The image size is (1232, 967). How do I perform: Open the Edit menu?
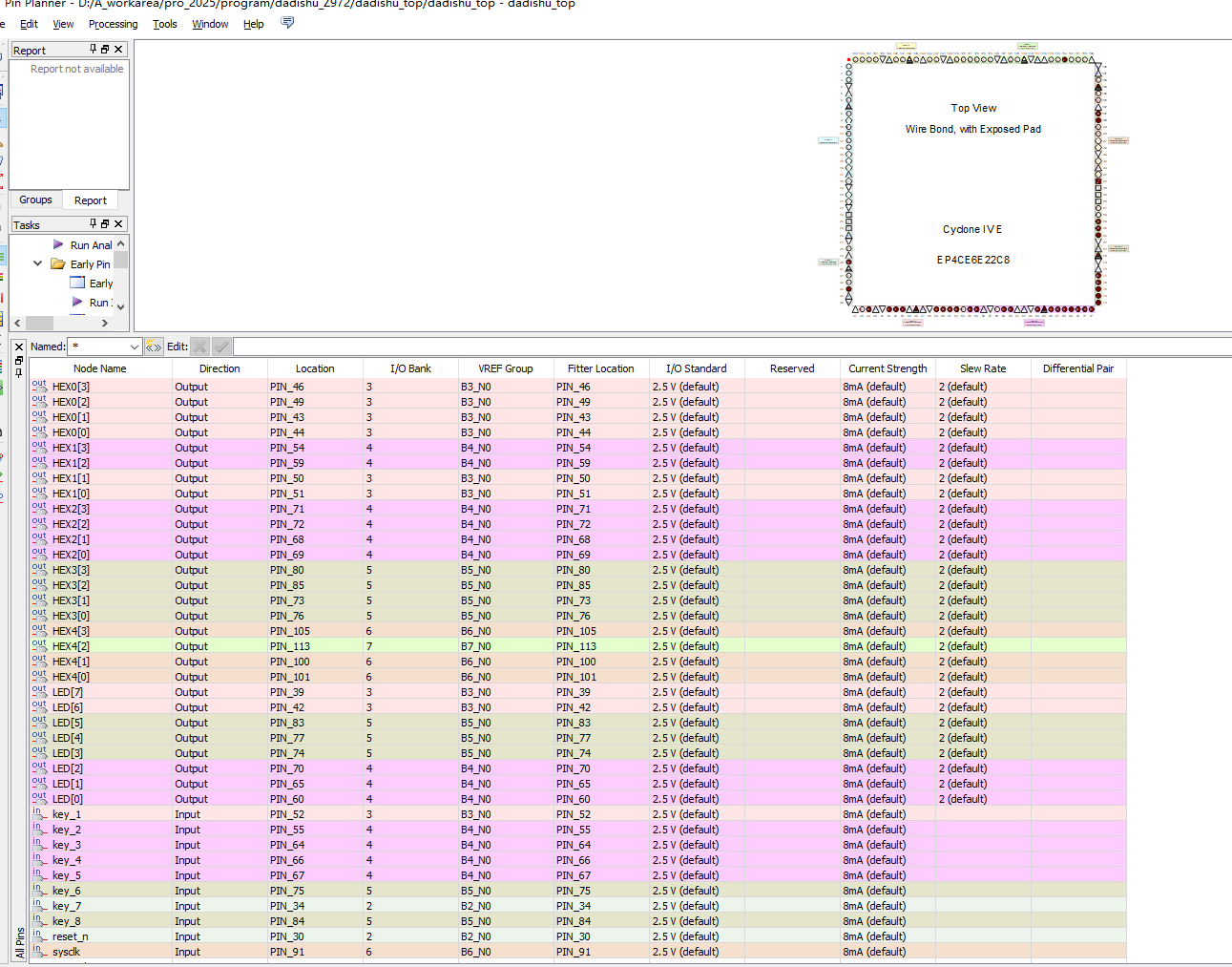(x=29, y=24)
